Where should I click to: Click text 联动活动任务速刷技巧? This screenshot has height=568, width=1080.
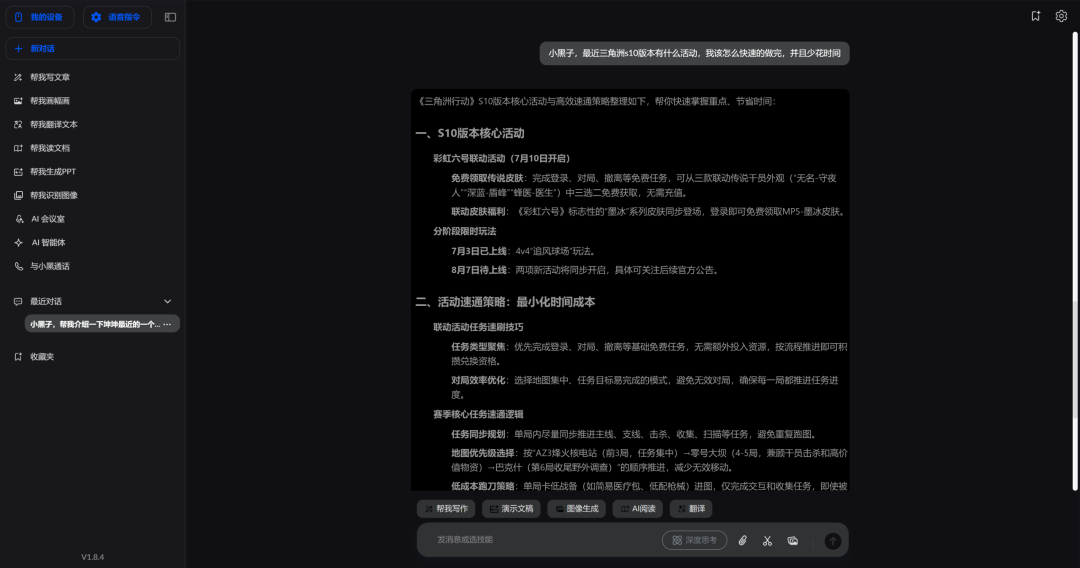(478, 327)
